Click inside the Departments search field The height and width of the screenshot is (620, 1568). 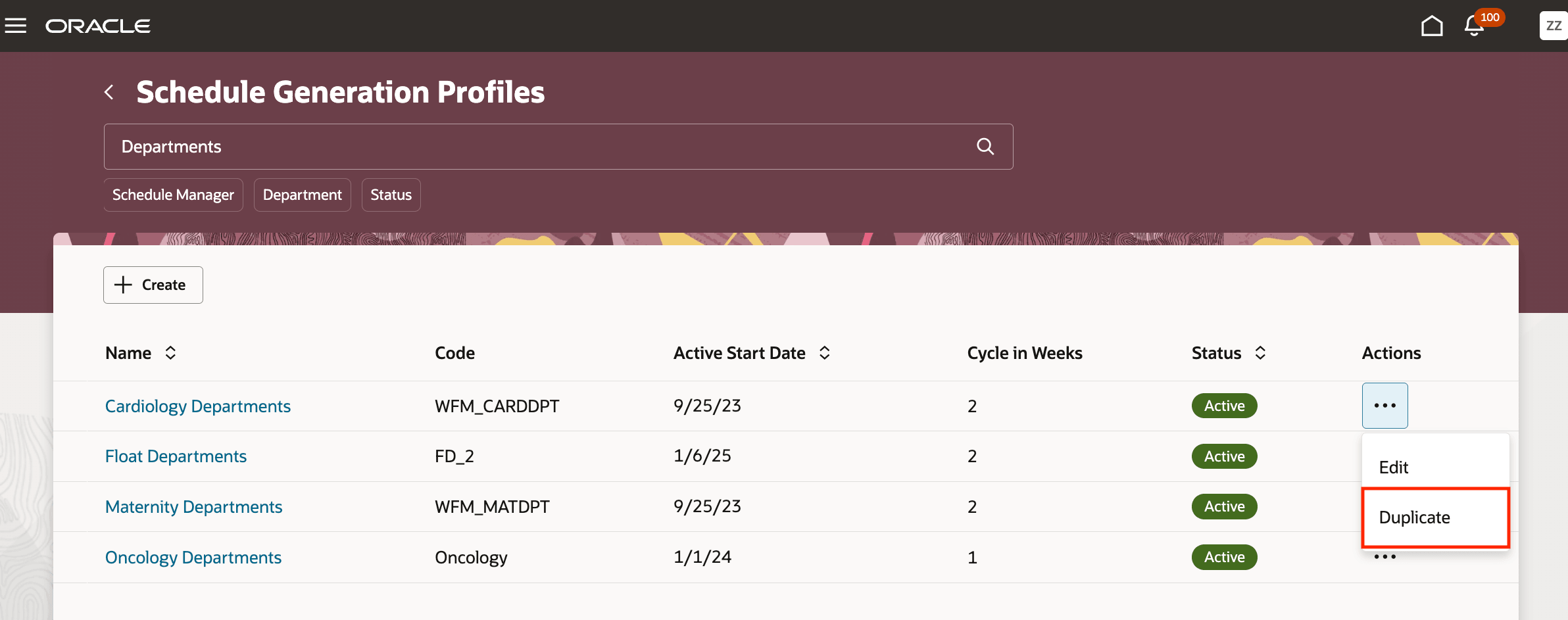pos(460,146)
